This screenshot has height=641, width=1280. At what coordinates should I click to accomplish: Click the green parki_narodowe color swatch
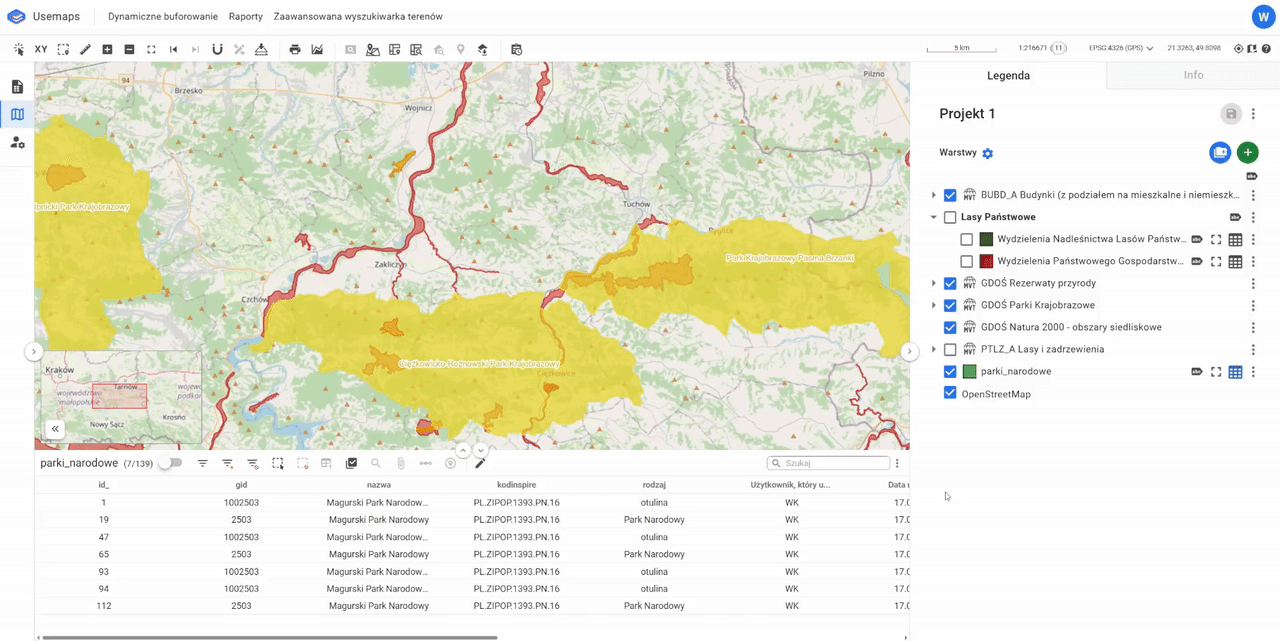[968, 372]
